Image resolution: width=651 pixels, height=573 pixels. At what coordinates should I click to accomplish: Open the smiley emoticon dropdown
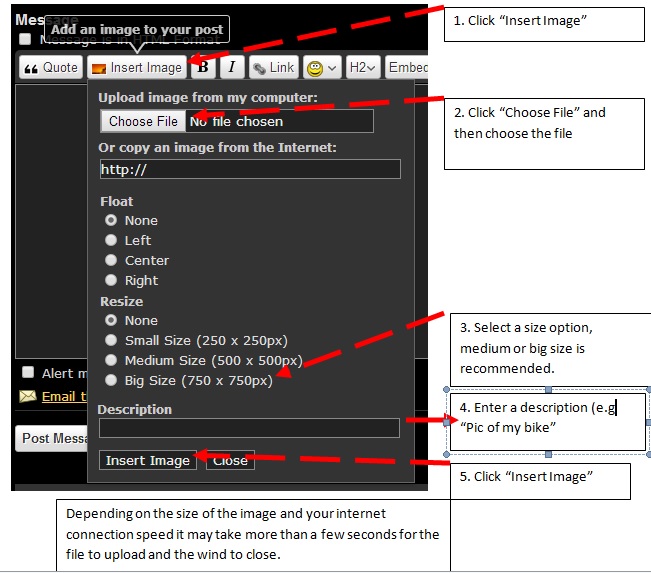[x=321, y=67]
